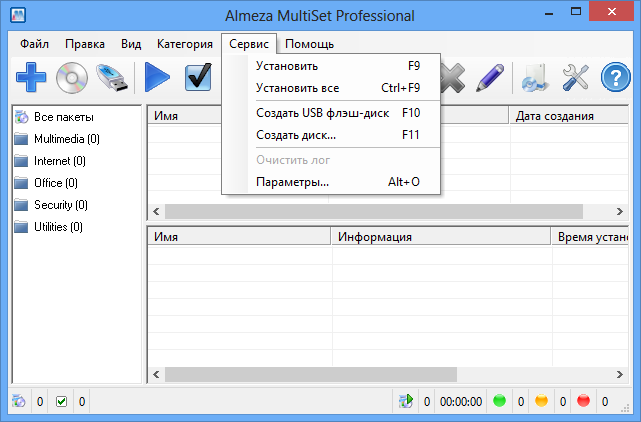Click the blue pencil edit icon
Image resolution: width=641 pixels, height=422 pixels.
click(490, 77)
